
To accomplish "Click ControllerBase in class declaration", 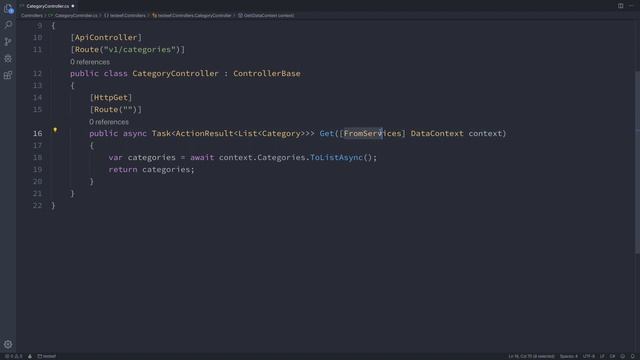I will [267, 73].
